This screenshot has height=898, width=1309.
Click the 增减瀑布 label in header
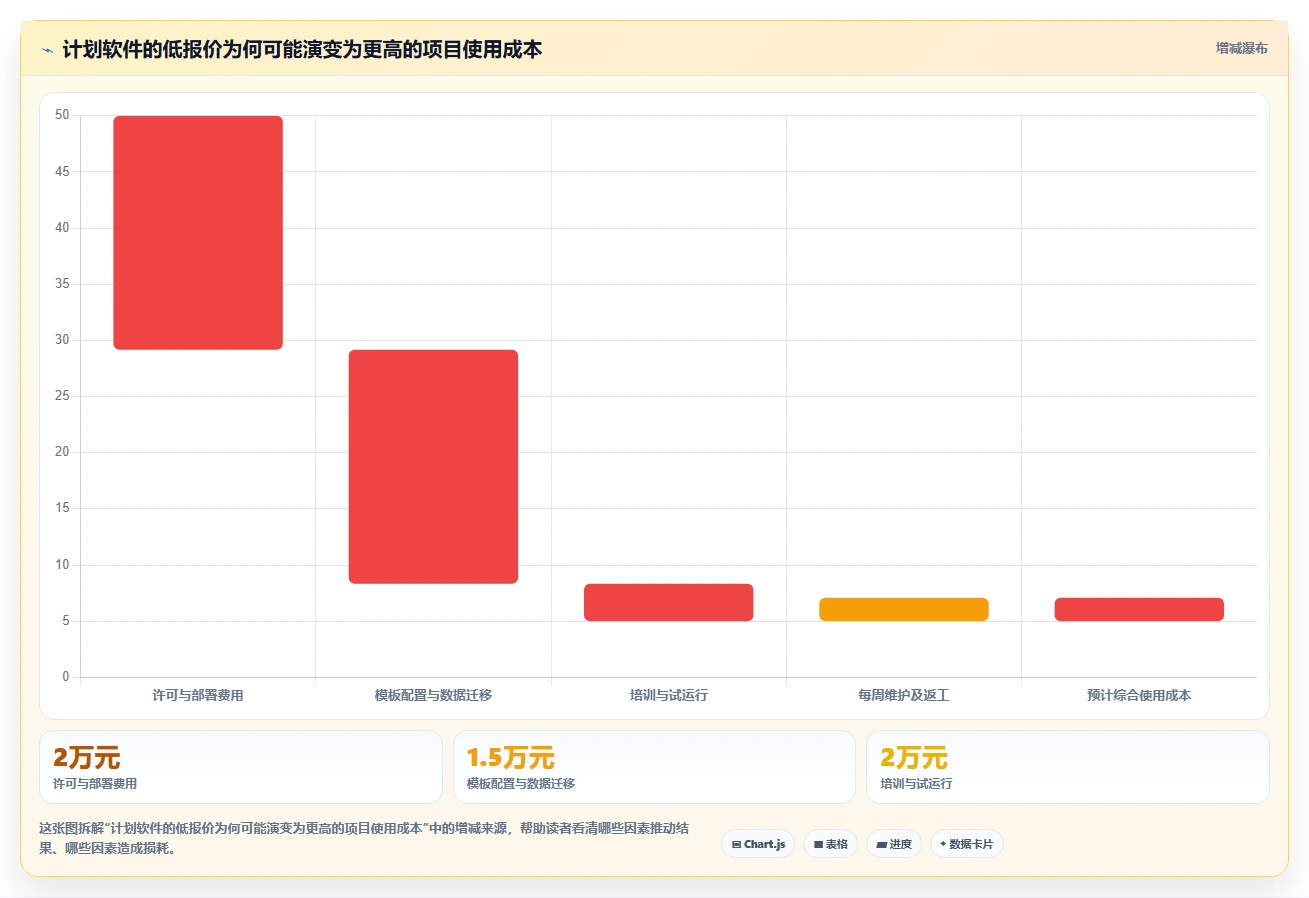click(1241, 49)
